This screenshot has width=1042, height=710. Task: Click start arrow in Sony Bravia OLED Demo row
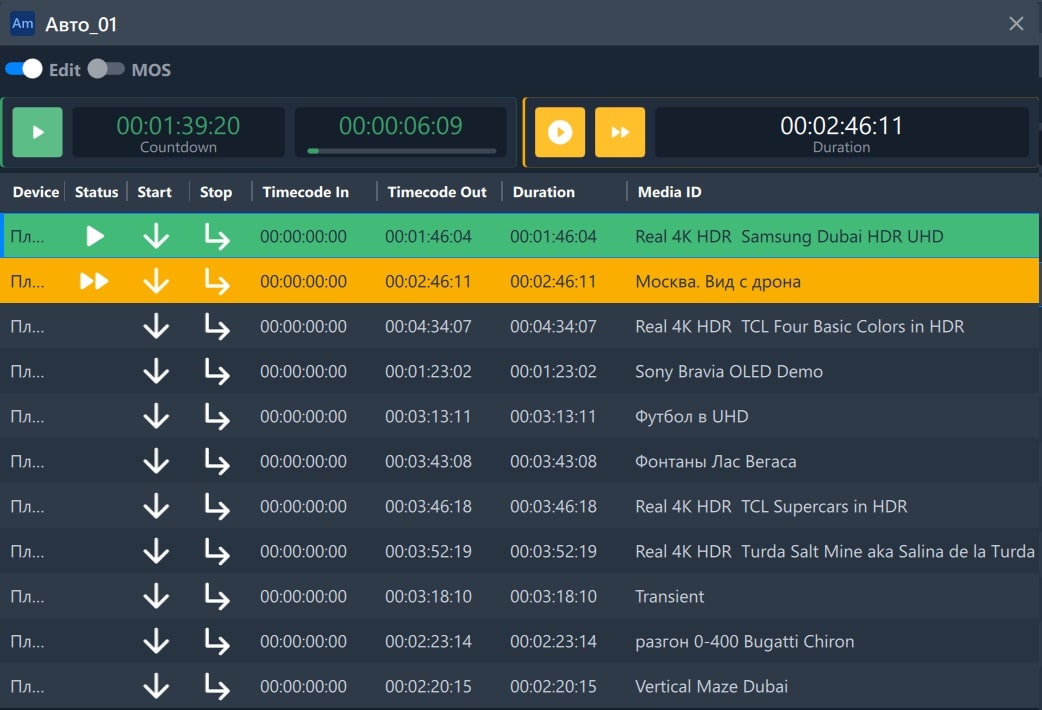point(156,371)
